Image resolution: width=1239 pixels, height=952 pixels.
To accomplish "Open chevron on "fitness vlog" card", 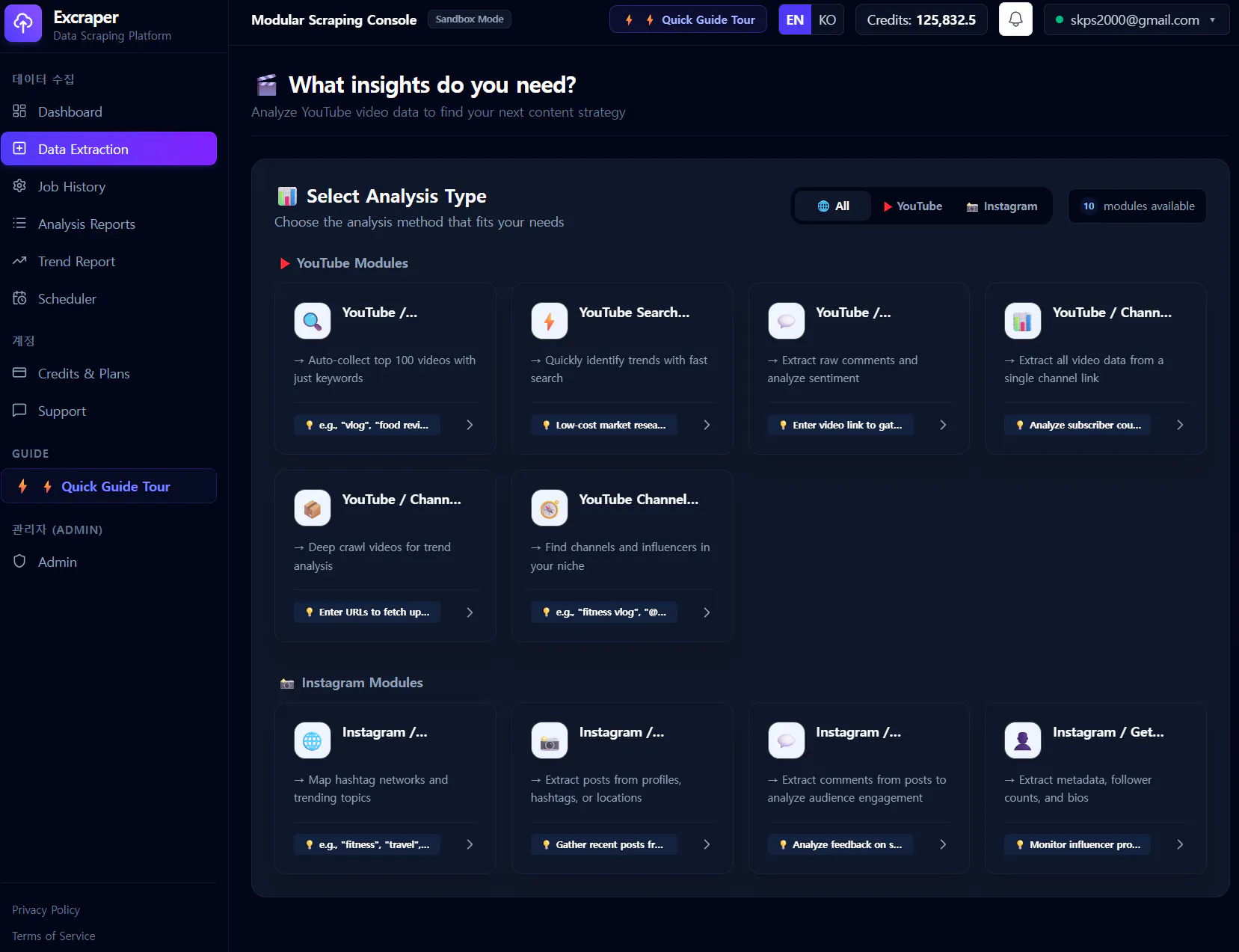I will (x=707, y=612).
